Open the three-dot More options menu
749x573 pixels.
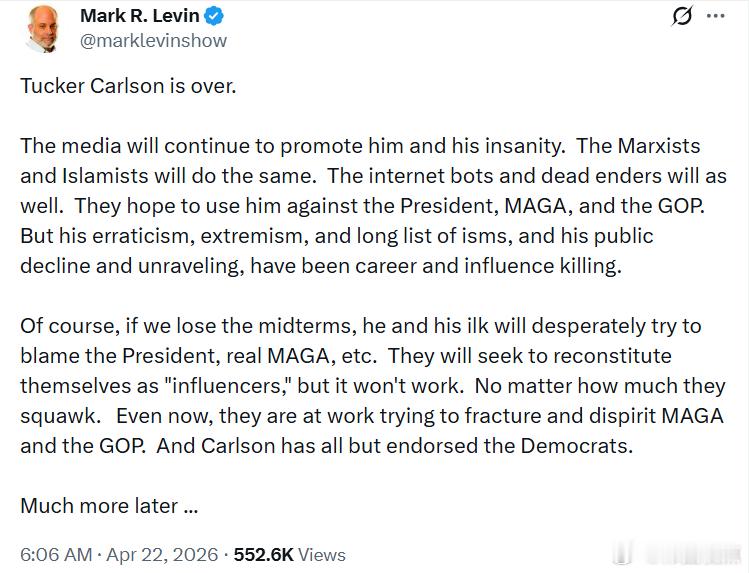716,17
